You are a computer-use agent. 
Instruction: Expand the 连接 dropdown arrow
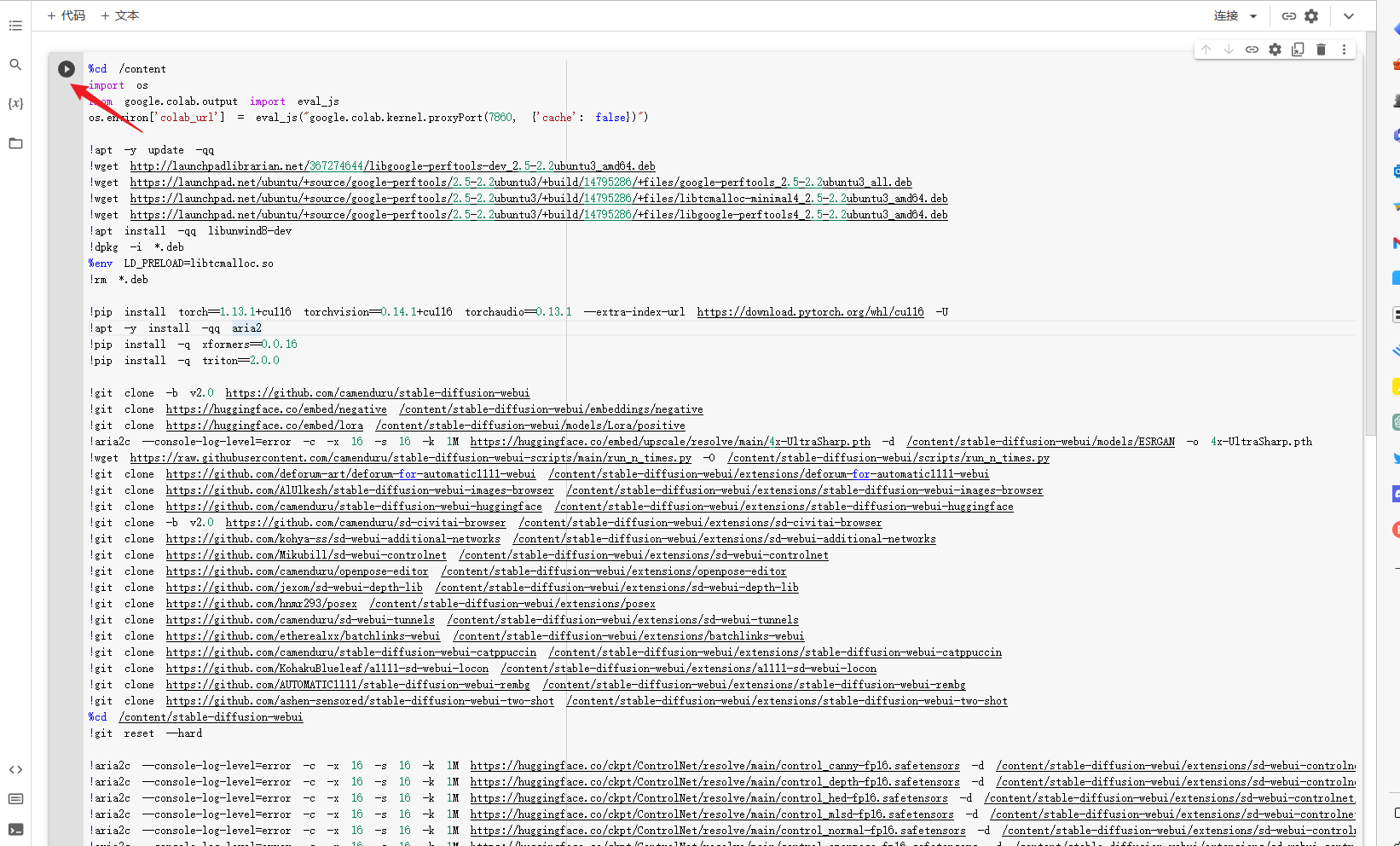coord(1253,16)
